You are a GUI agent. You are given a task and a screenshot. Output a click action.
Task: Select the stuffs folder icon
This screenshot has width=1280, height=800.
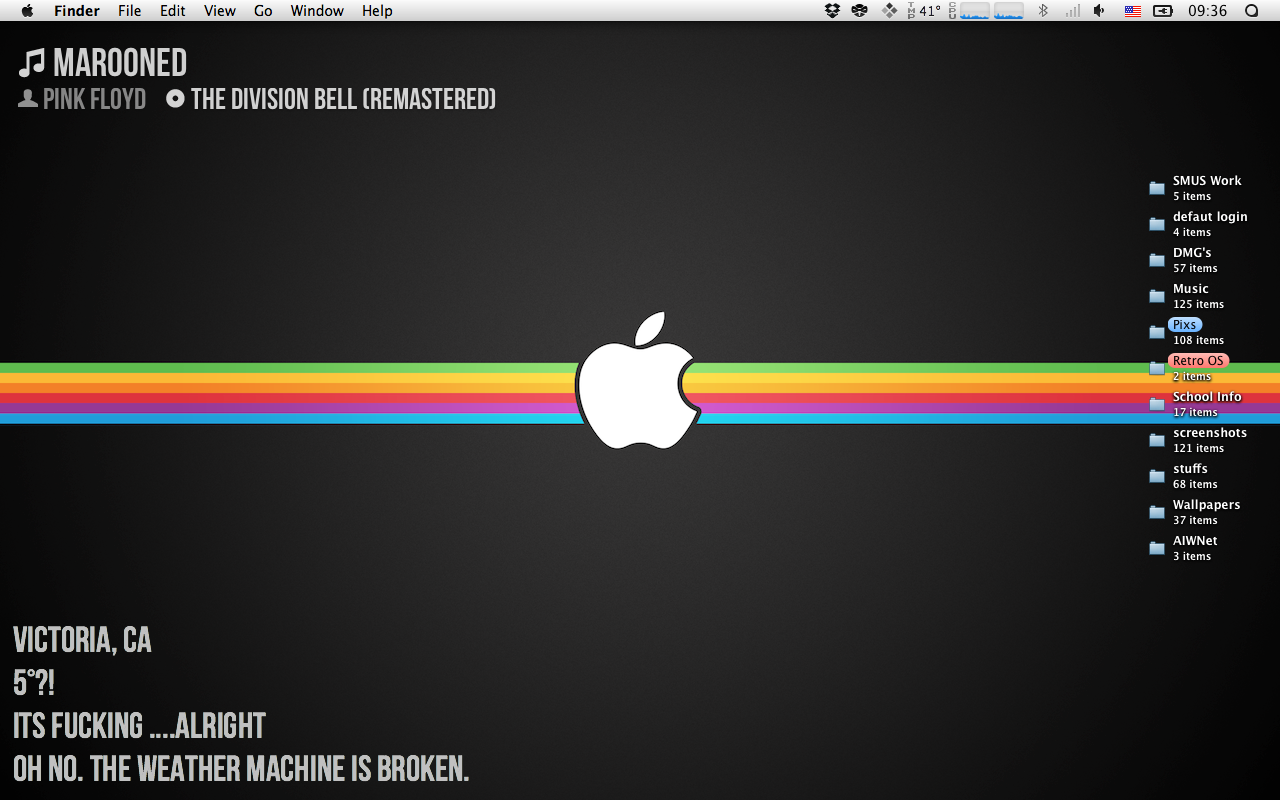1157,476
